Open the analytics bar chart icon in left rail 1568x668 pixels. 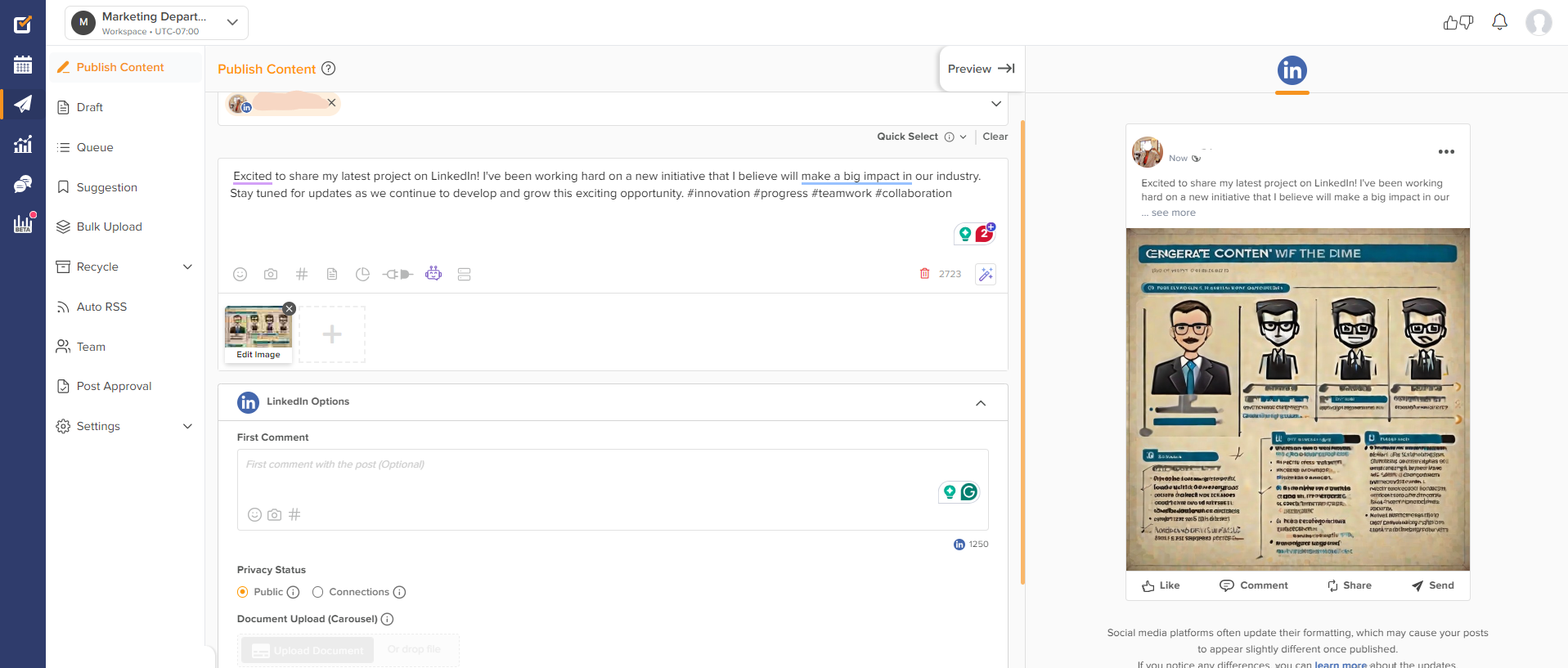click(x=23, y=144)
